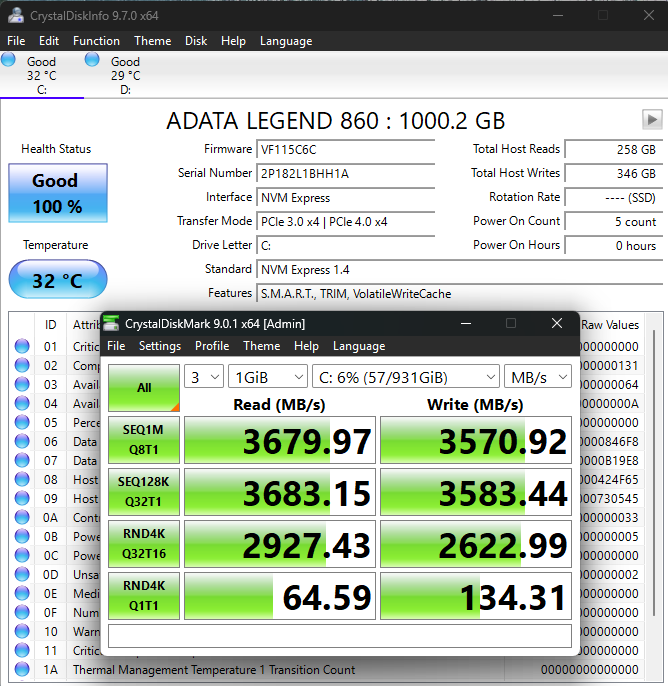Click the CrystalDiskInfo title bar app icon
The width and height of the screenshot is (668, 686).
[16, 15]
